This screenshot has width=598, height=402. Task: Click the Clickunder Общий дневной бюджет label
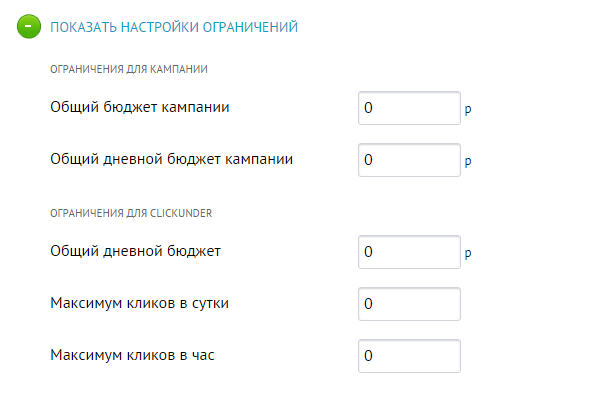point(135,251)
